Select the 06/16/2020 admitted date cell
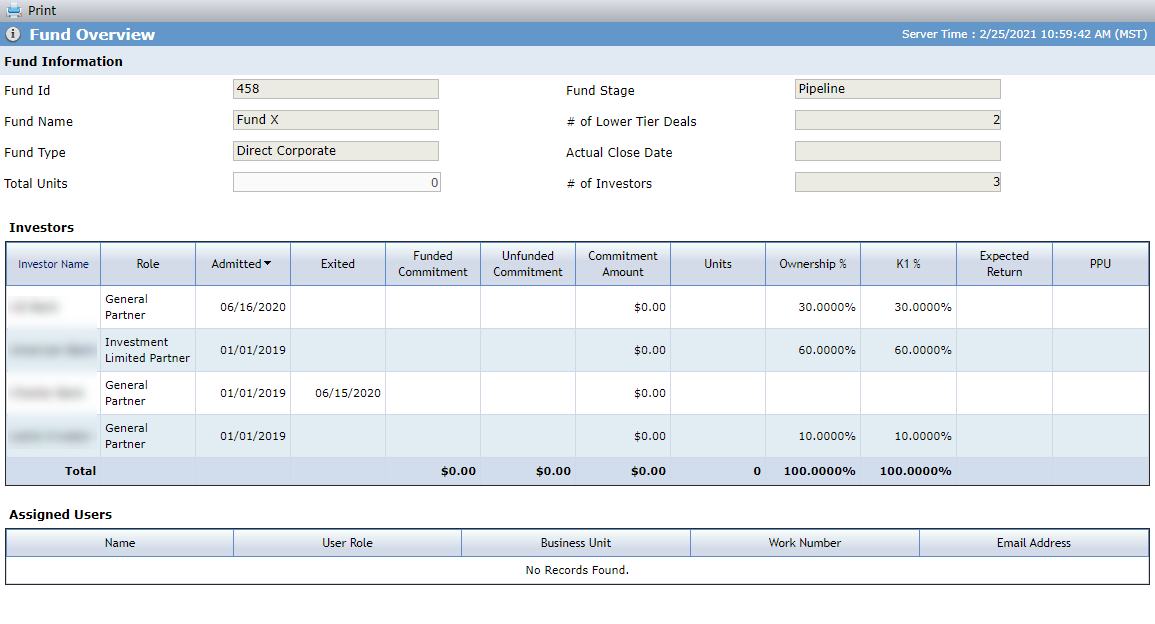This screenshot has height=624, width=1155. click(243, 307)
